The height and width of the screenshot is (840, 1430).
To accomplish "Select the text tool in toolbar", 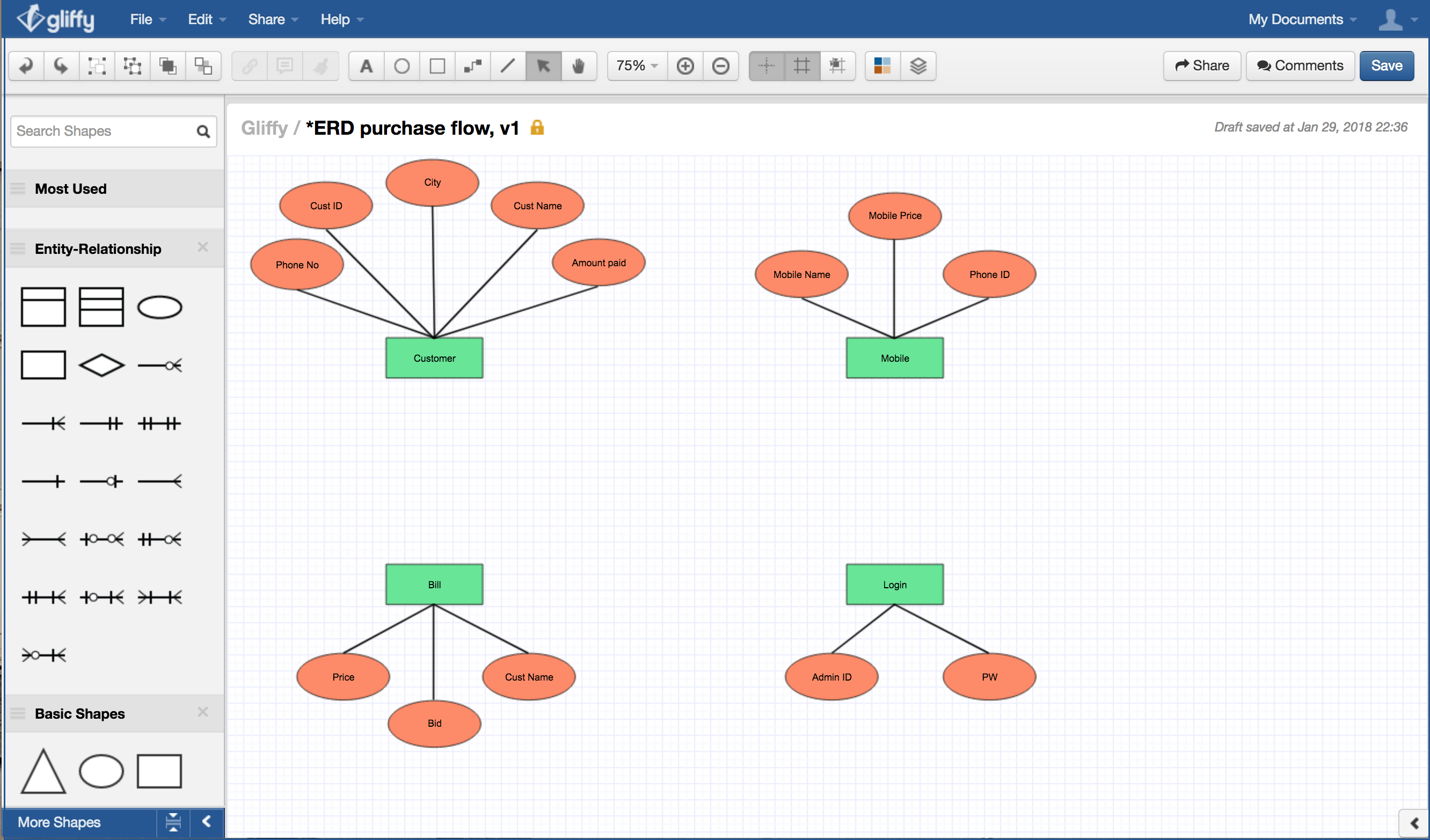I will point(364,66).
